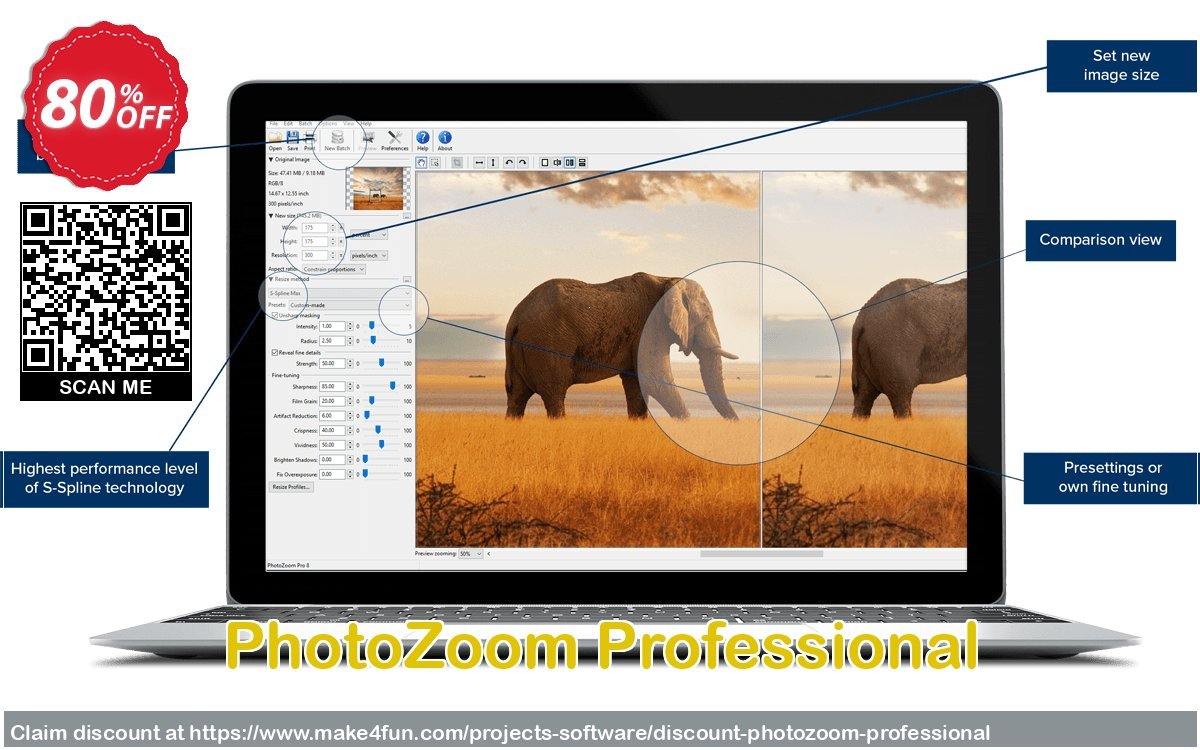Click New size options ellipsis button
This screenshot has height=750, width=1200.
(x=407, y=216)
